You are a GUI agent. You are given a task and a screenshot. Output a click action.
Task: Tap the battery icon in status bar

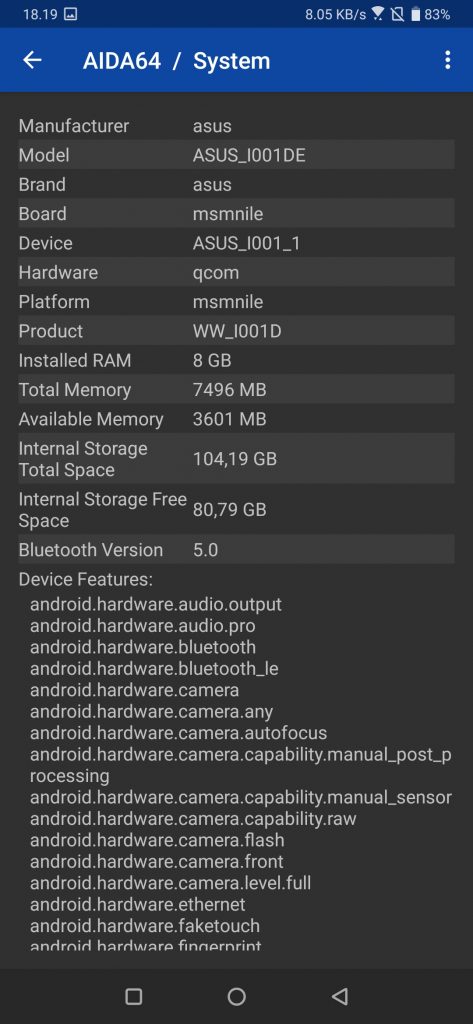pyautogui.click(x=415, y=14)
